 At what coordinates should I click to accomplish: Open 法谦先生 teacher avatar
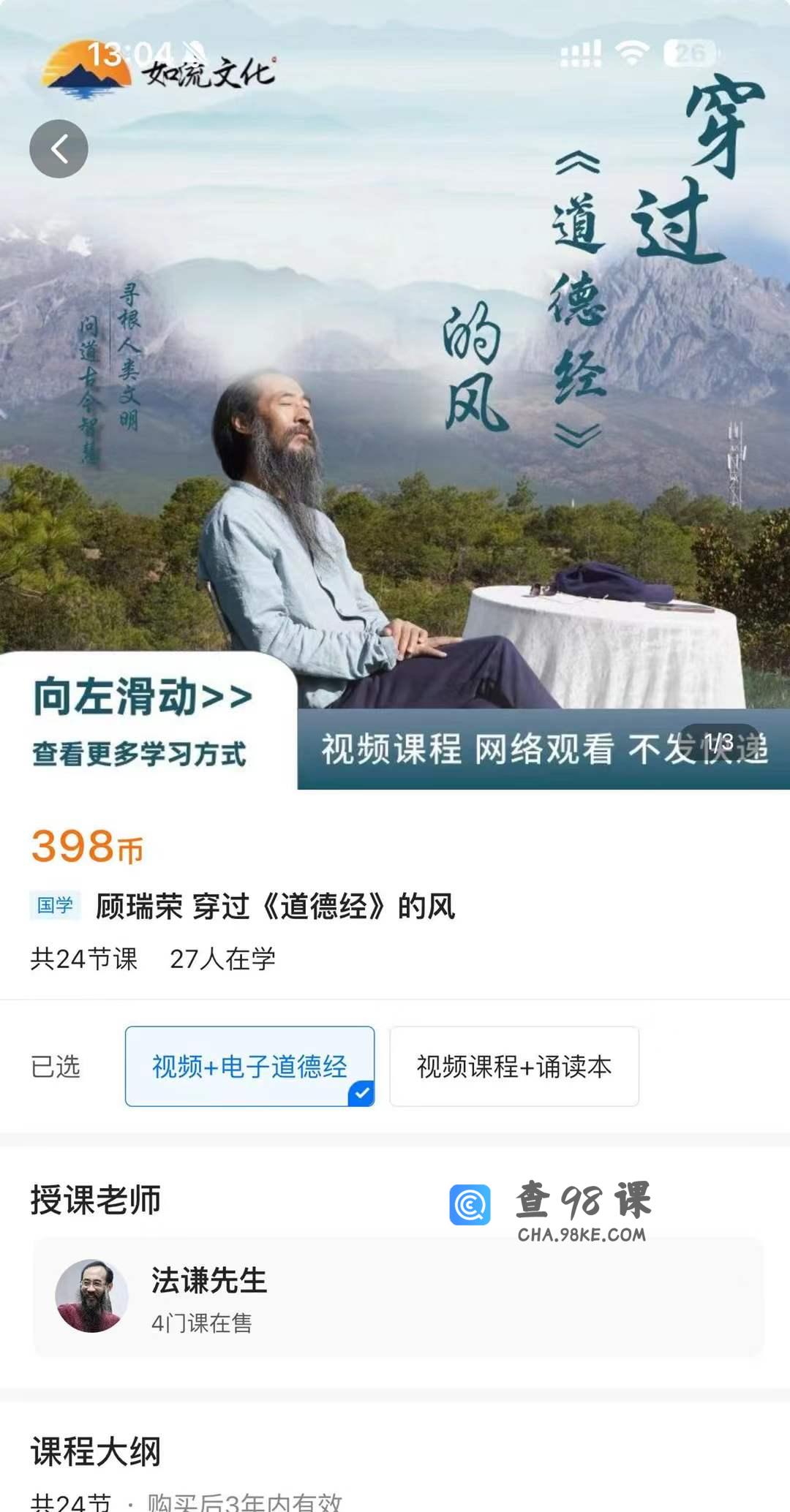click(x=92, y=1296)
